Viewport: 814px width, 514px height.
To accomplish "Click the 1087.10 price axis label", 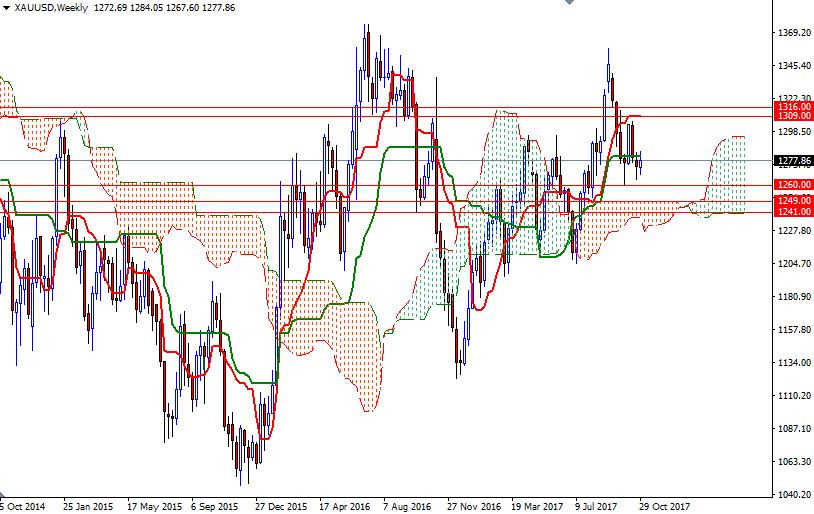I will (x=793, y=429).
